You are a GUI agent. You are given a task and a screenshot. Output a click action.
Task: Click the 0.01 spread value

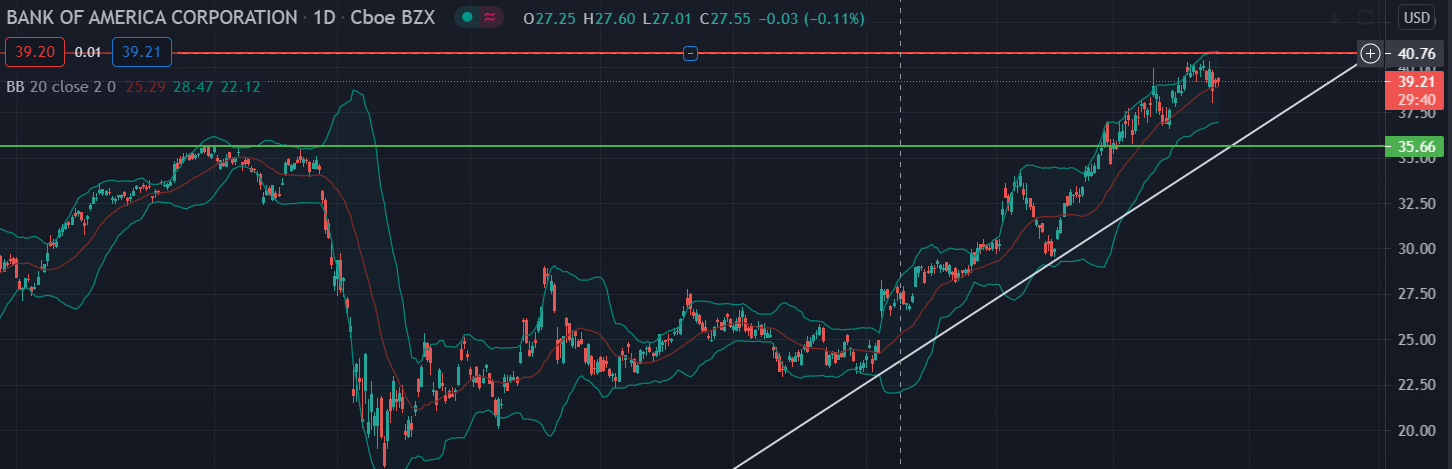tap(89, 52)
